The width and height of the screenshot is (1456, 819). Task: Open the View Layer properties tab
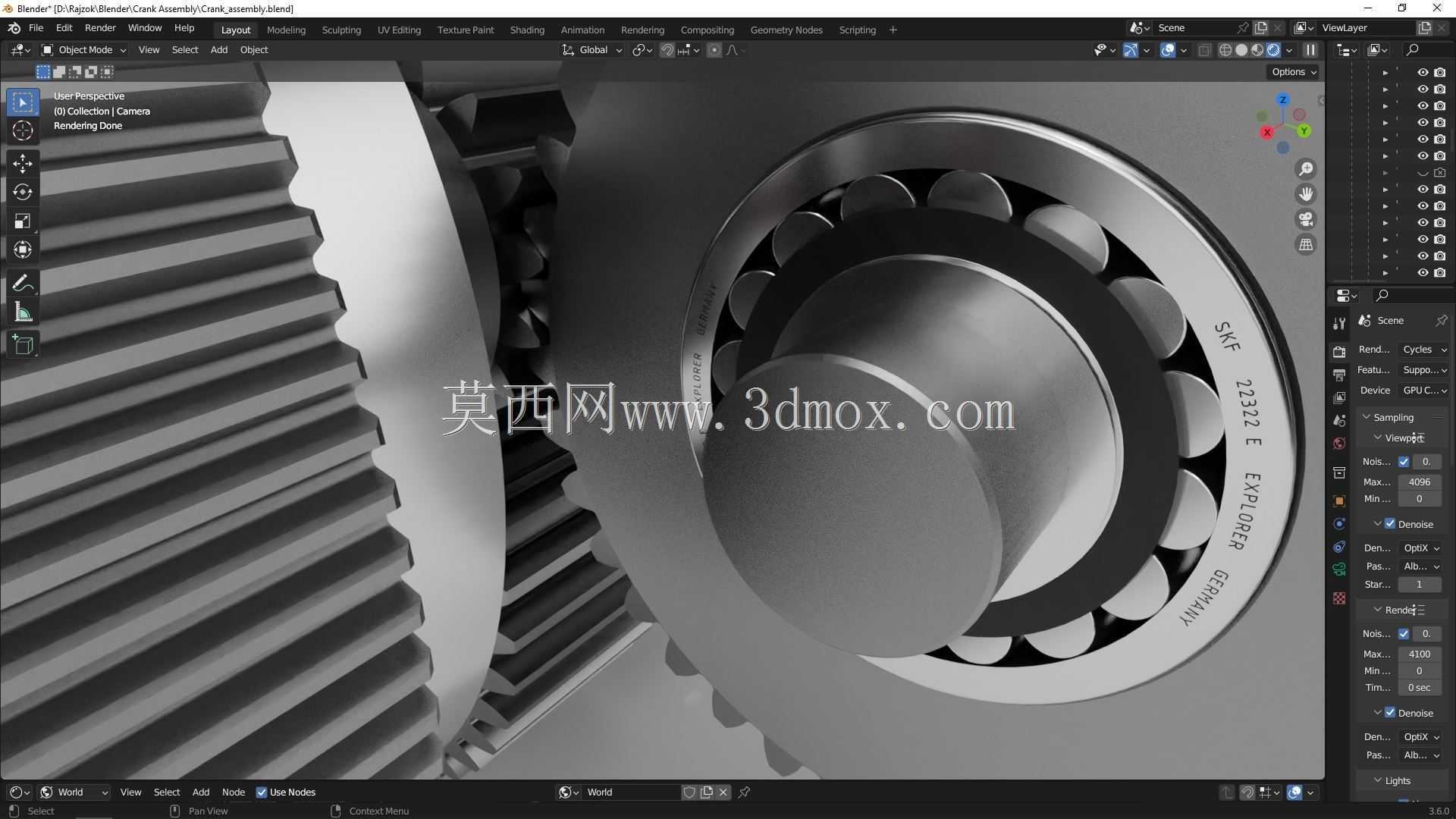tap(1339, 397)
